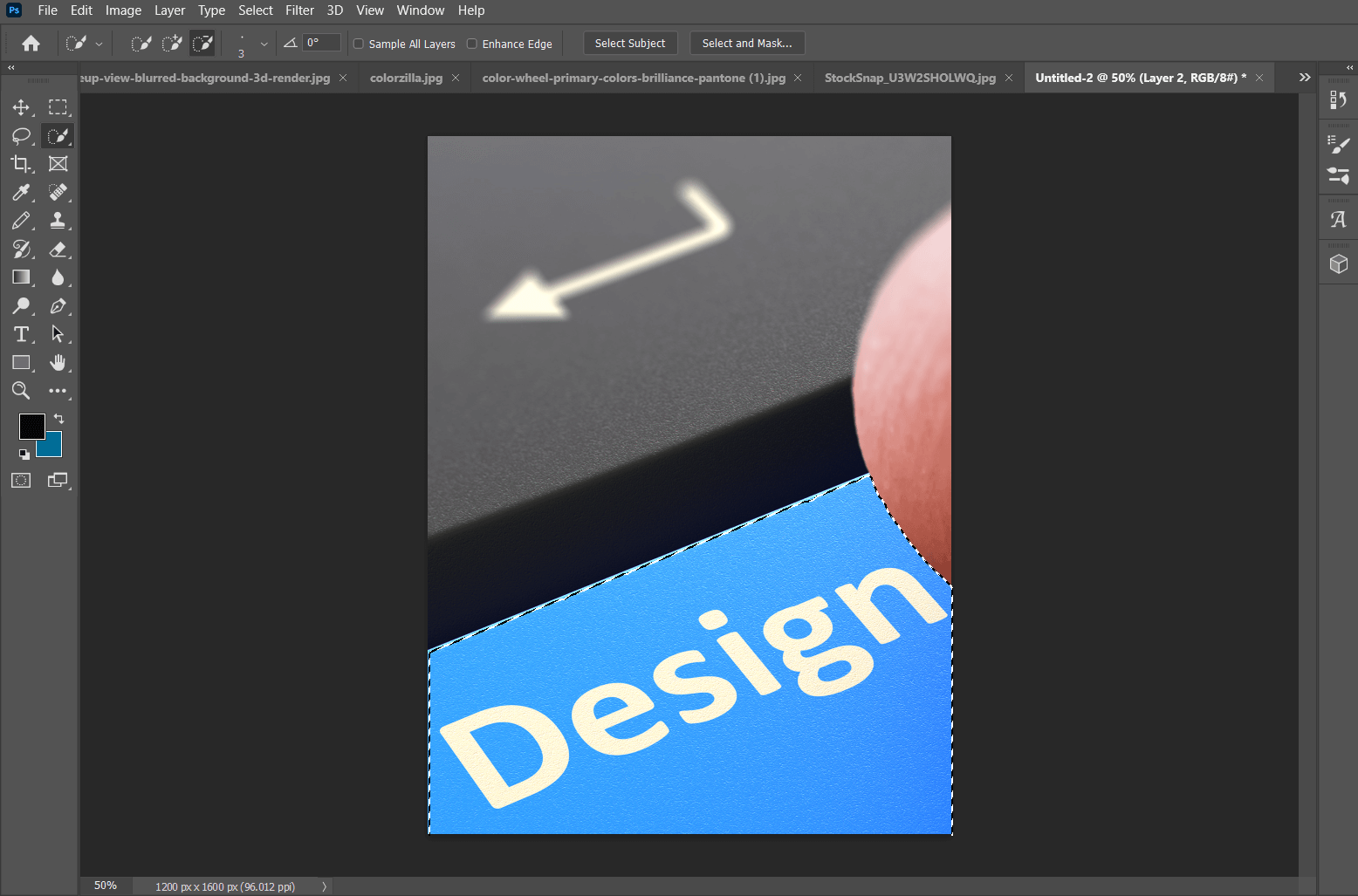Open Select and Mask workspace
Image resolution: width=1358 pixels, height=896 pixels.
tap(747, 42)
